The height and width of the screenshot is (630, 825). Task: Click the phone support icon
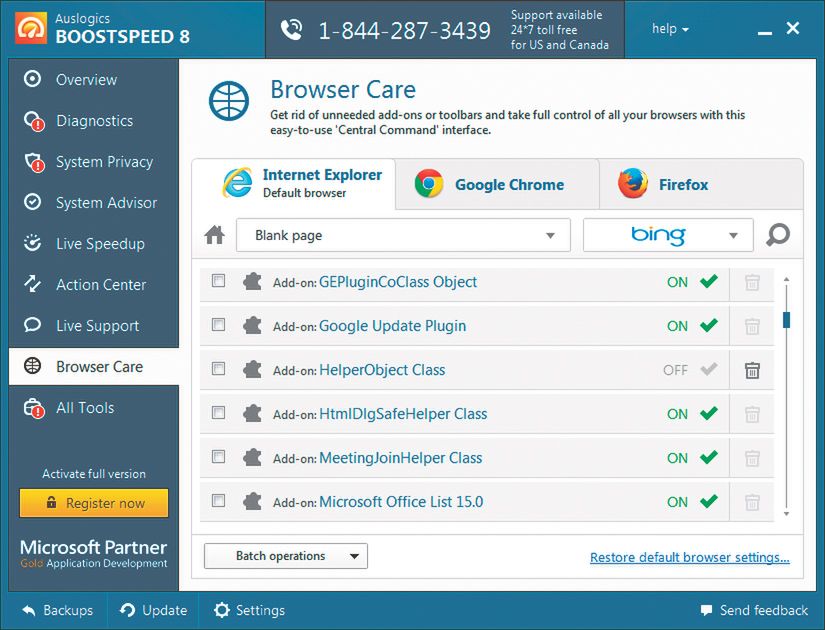291,30
